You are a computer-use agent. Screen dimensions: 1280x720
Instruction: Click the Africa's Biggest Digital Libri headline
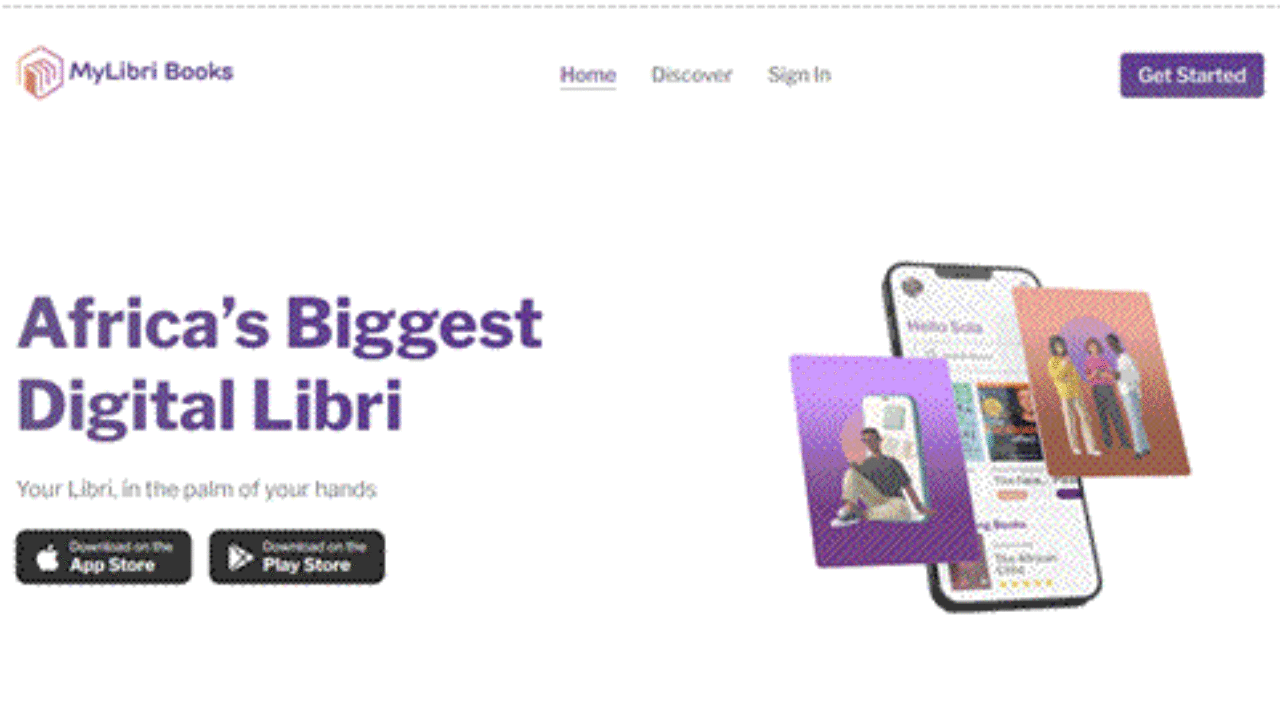(x=280, y=365)
